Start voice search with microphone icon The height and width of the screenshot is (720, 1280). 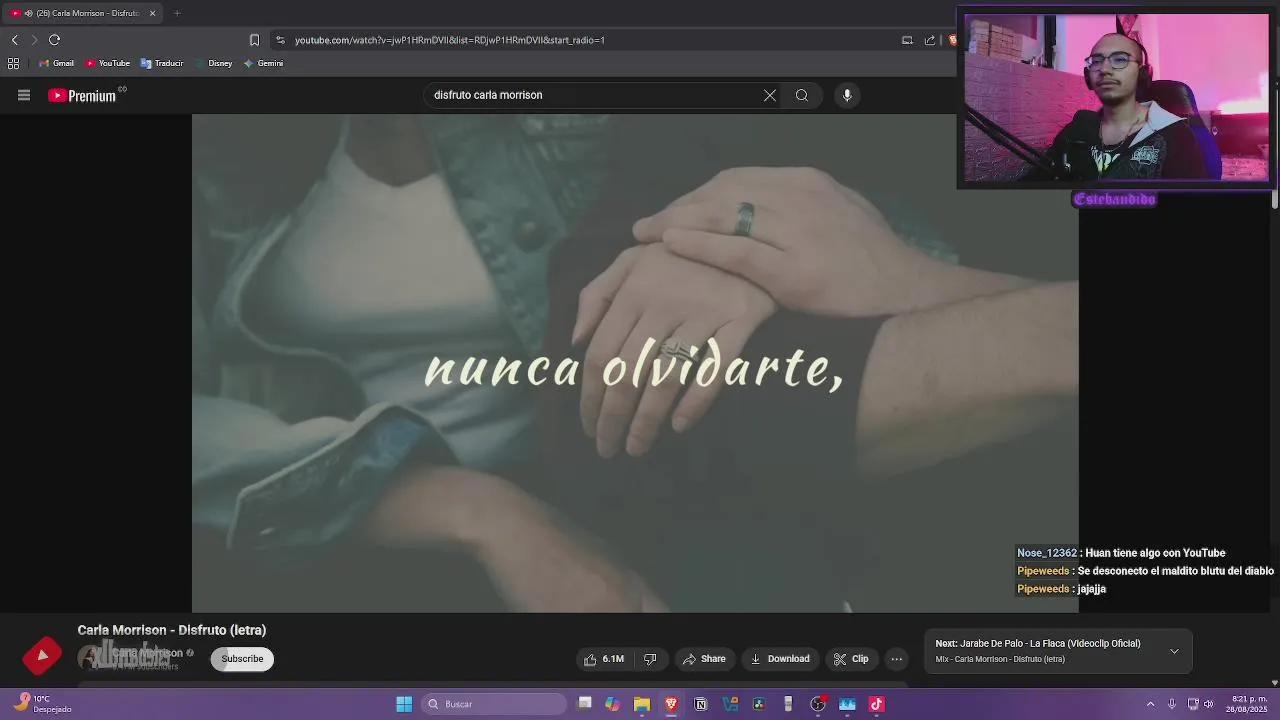(847, 95)
